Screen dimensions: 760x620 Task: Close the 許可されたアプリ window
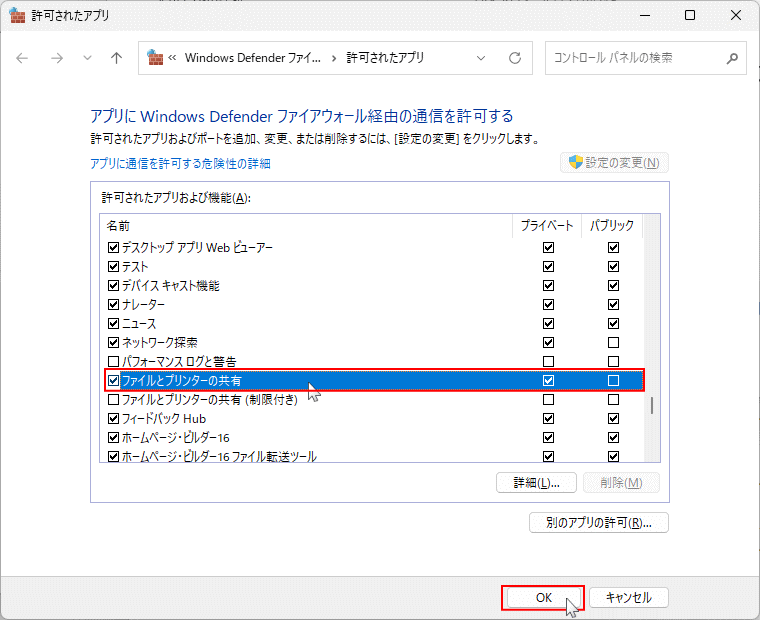pyautogui.click(x=736, y=16)
